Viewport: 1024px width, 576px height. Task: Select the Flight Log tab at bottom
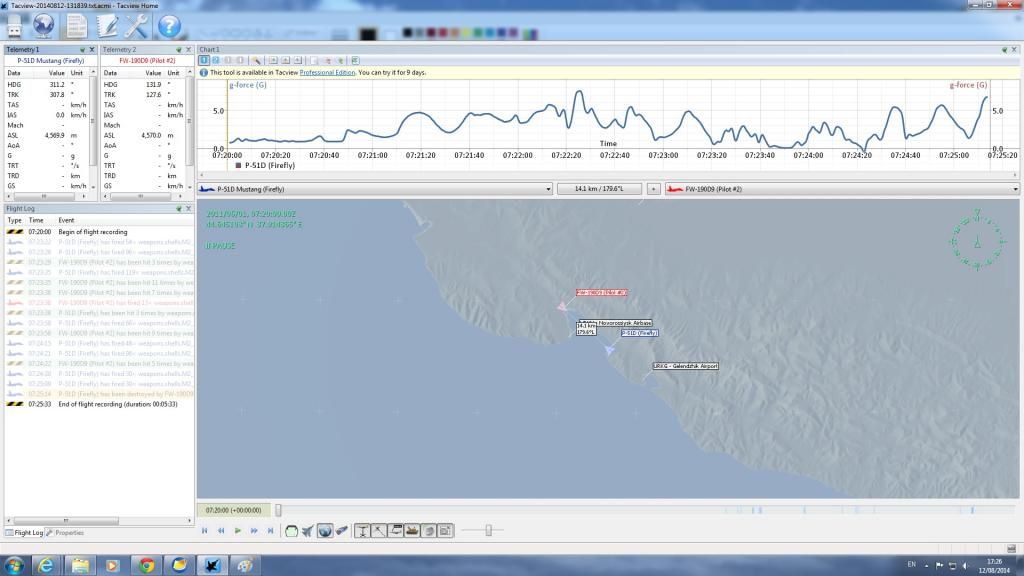(24, 533)
